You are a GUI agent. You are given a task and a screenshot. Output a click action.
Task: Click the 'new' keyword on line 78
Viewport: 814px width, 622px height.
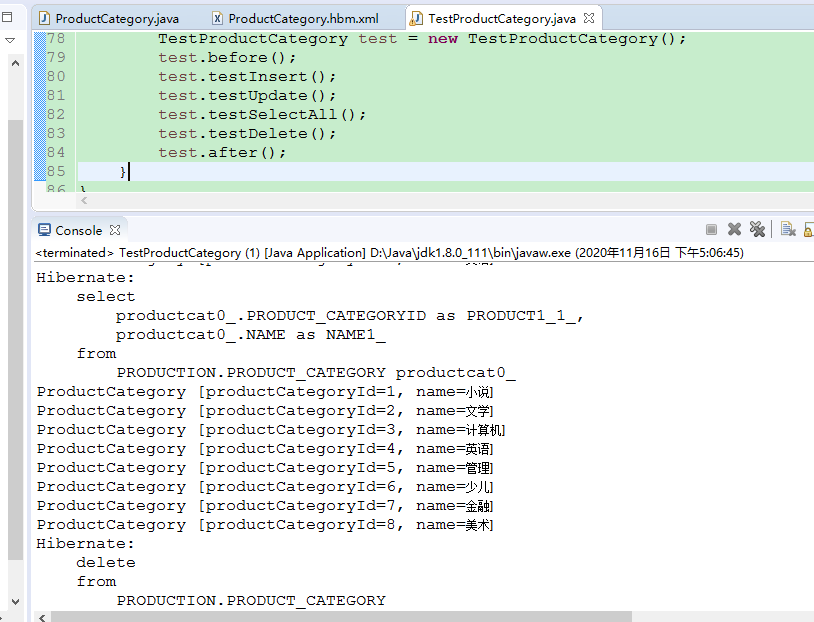[443, 39]
